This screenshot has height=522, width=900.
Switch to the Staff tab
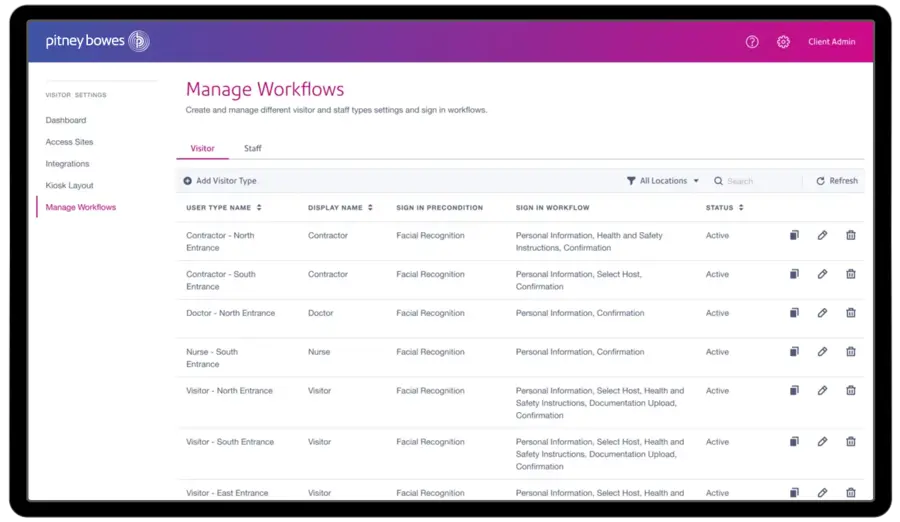(253, 149)
